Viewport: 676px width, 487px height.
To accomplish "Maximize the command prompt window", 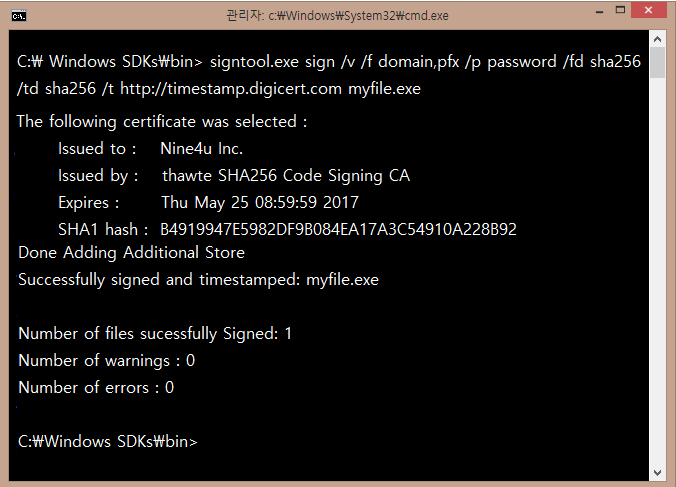I will [620, 10].
